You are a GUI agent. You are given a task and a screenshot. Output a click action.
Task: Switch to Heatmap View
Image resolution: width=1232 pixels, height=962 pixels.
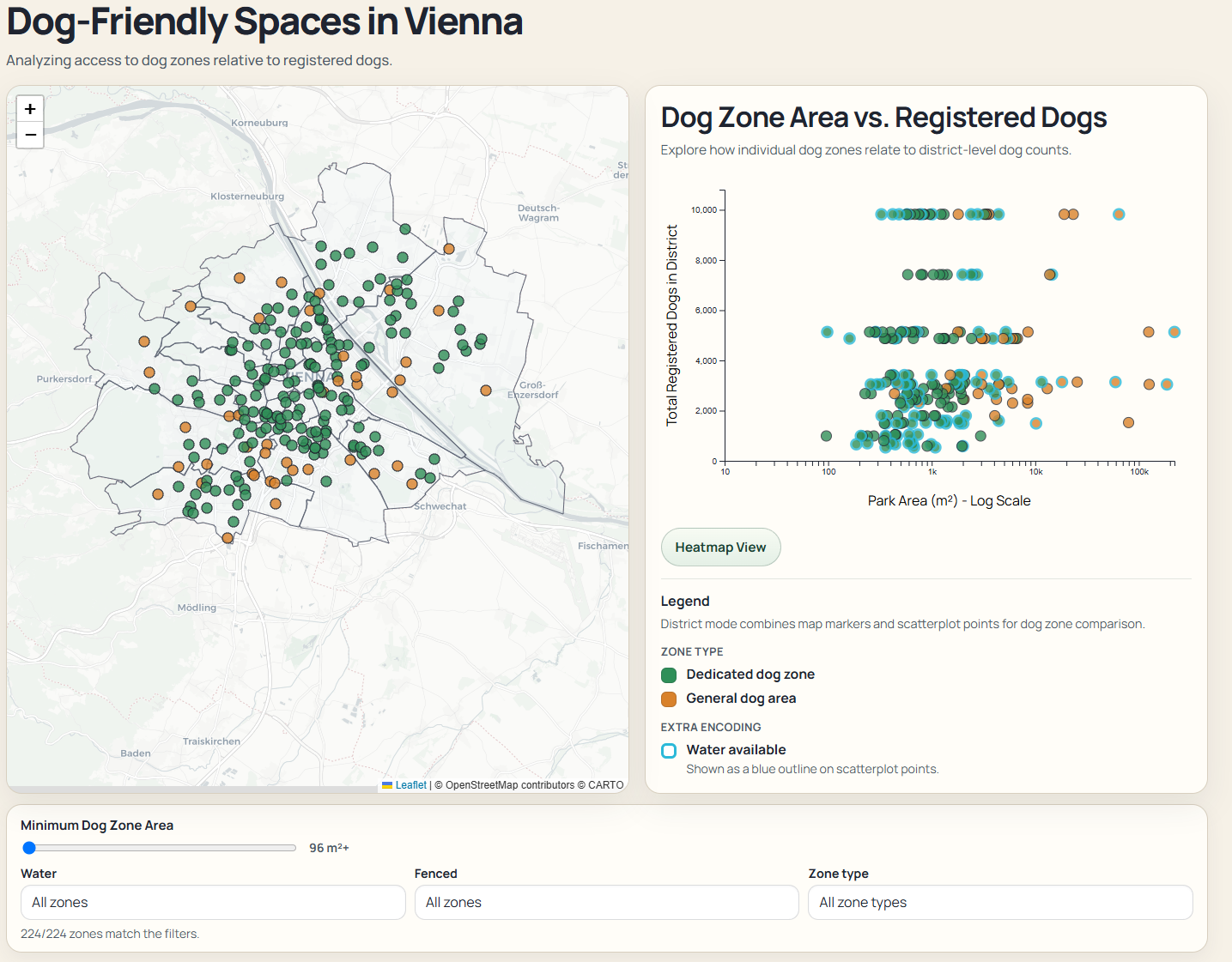point(720,548)
